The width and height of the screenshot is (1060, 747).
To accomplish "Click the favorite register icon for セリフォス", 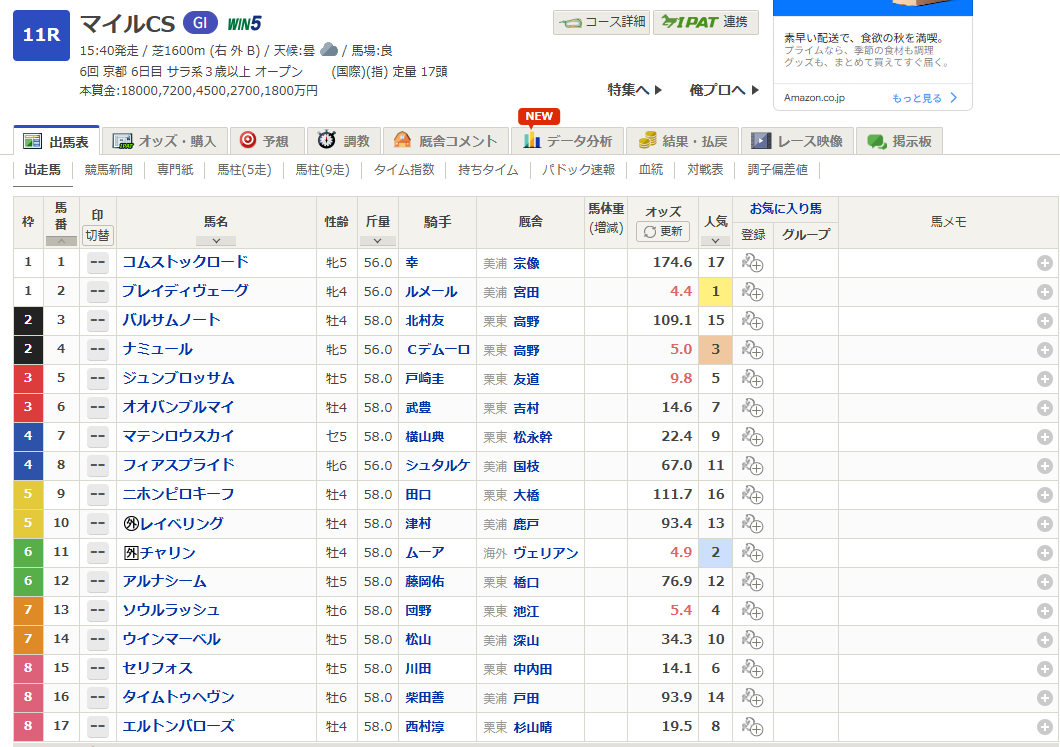I will (x=752, y=669).
